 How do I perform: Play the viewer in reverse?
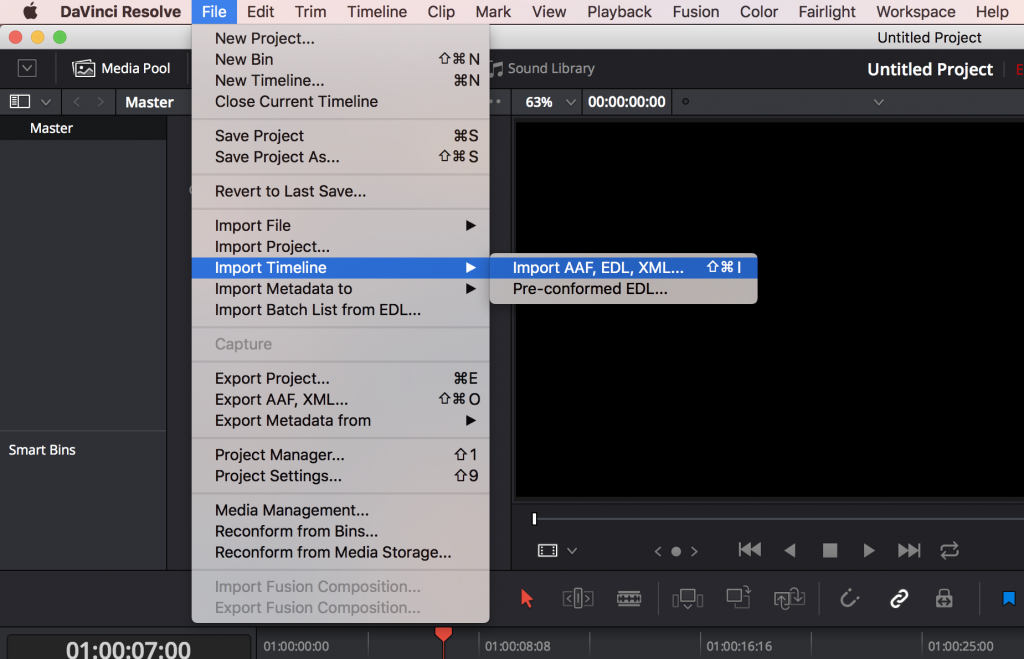click(x=790, y=551)
